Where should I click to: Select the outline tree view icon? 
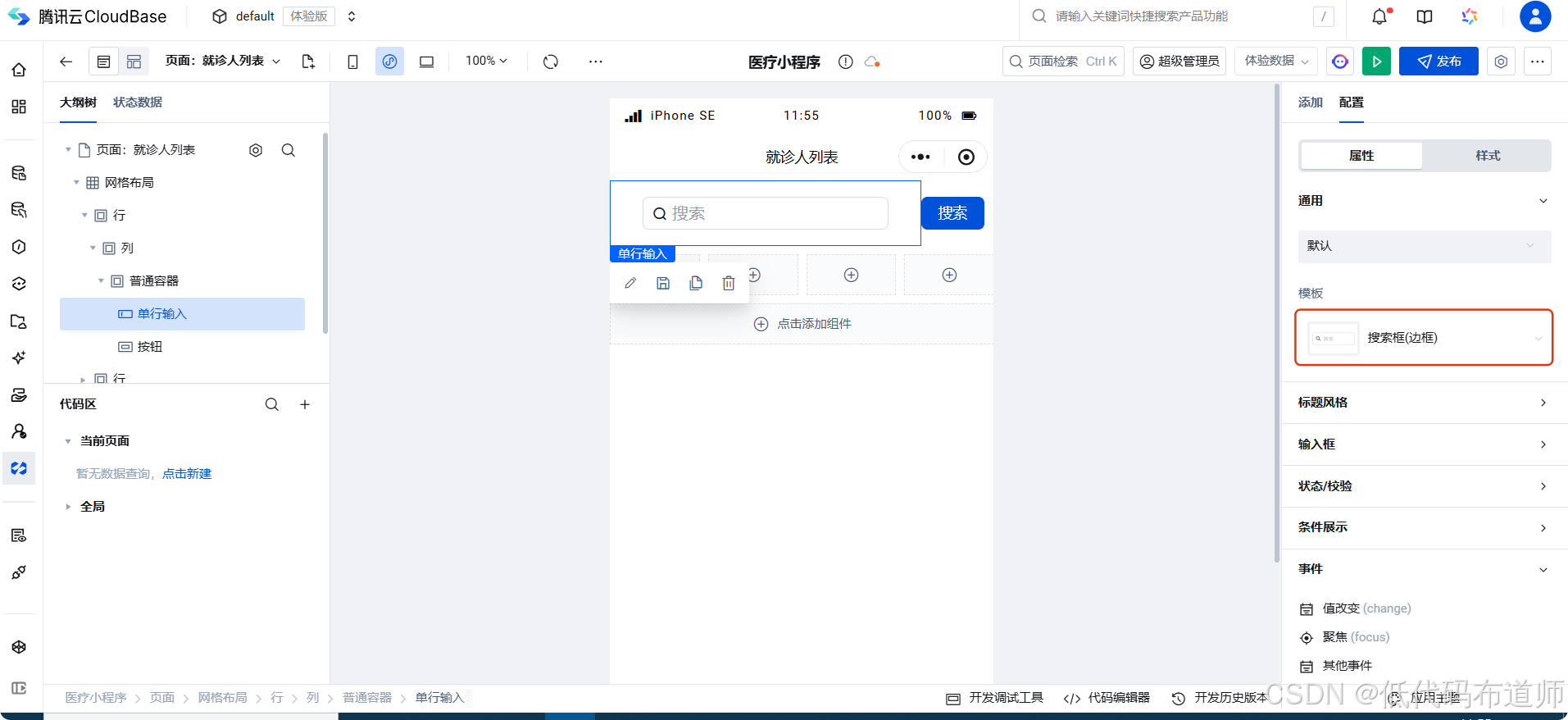103,62
